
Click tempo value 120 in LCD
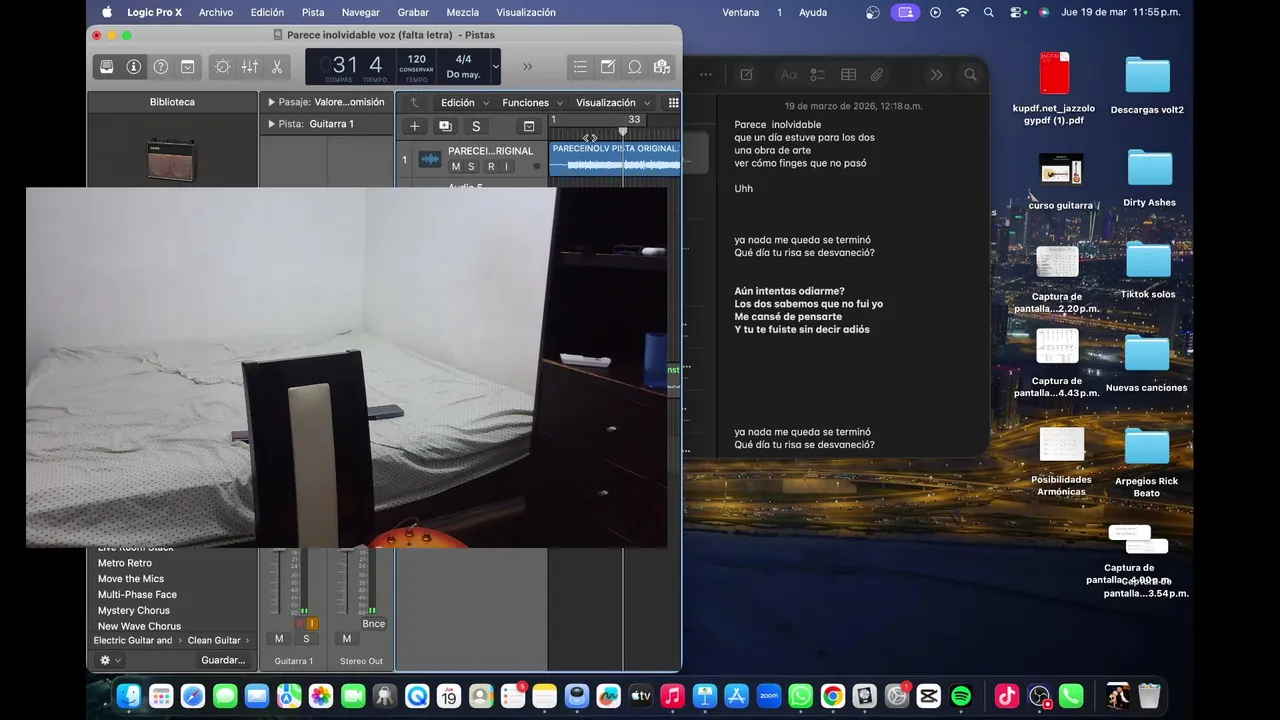coord(416,59)
